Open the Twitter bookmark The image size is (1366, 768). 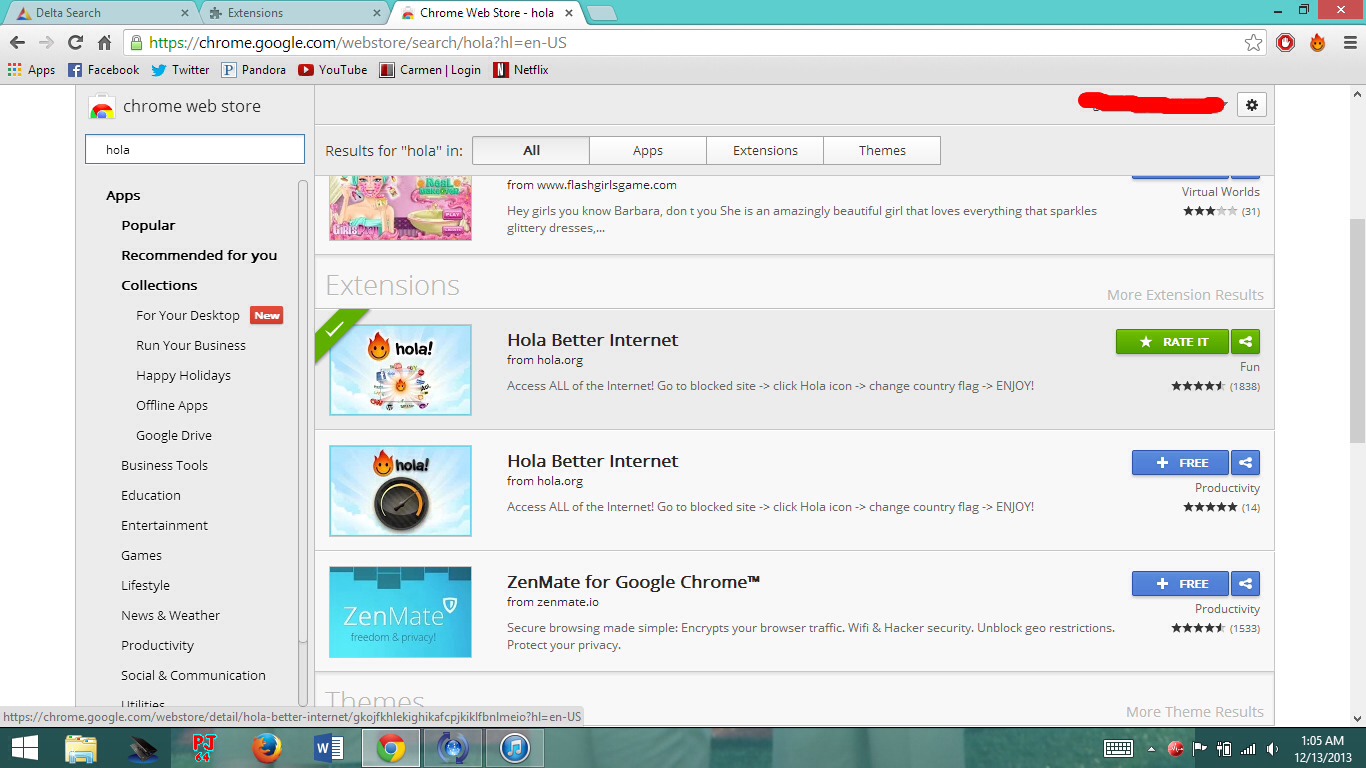pyautogui.click(x=180, y=70)
